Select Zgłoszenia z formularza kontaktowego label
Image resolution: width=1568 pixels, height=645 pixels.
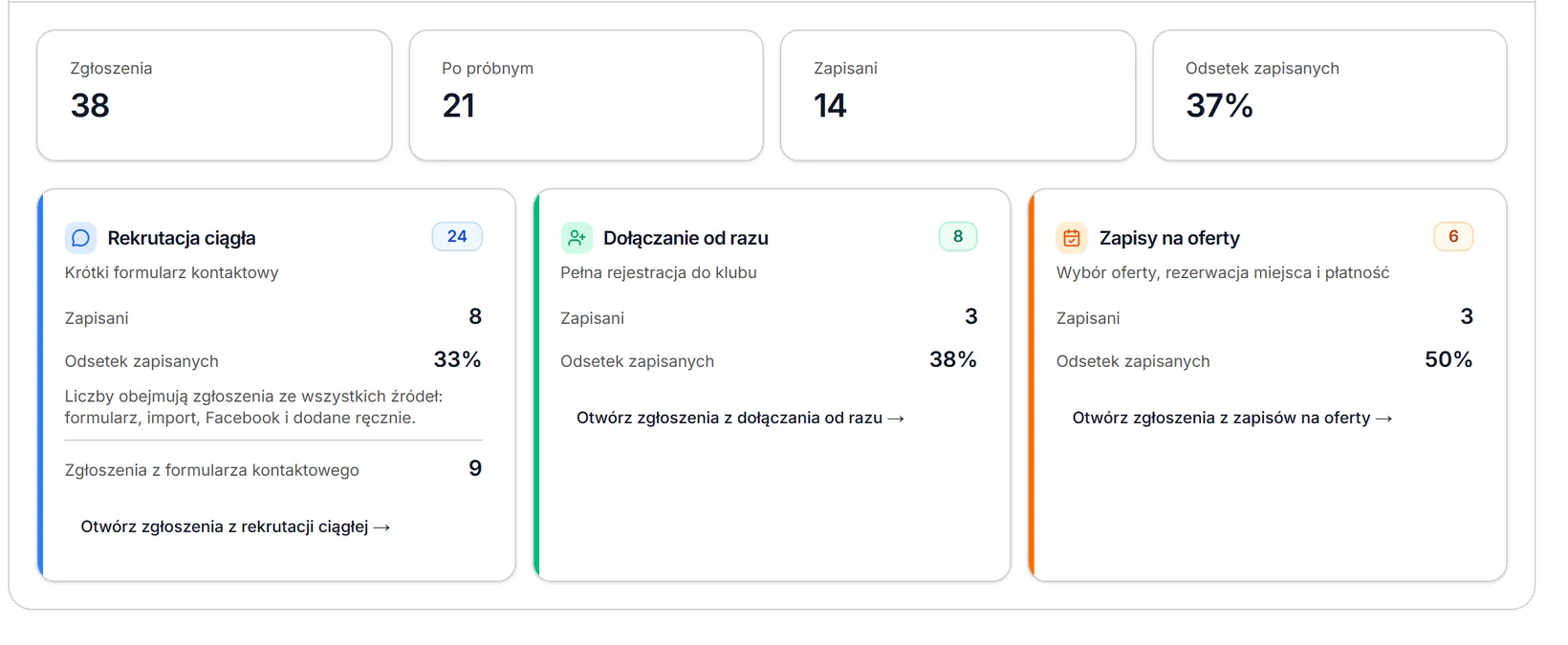(211, 470)
